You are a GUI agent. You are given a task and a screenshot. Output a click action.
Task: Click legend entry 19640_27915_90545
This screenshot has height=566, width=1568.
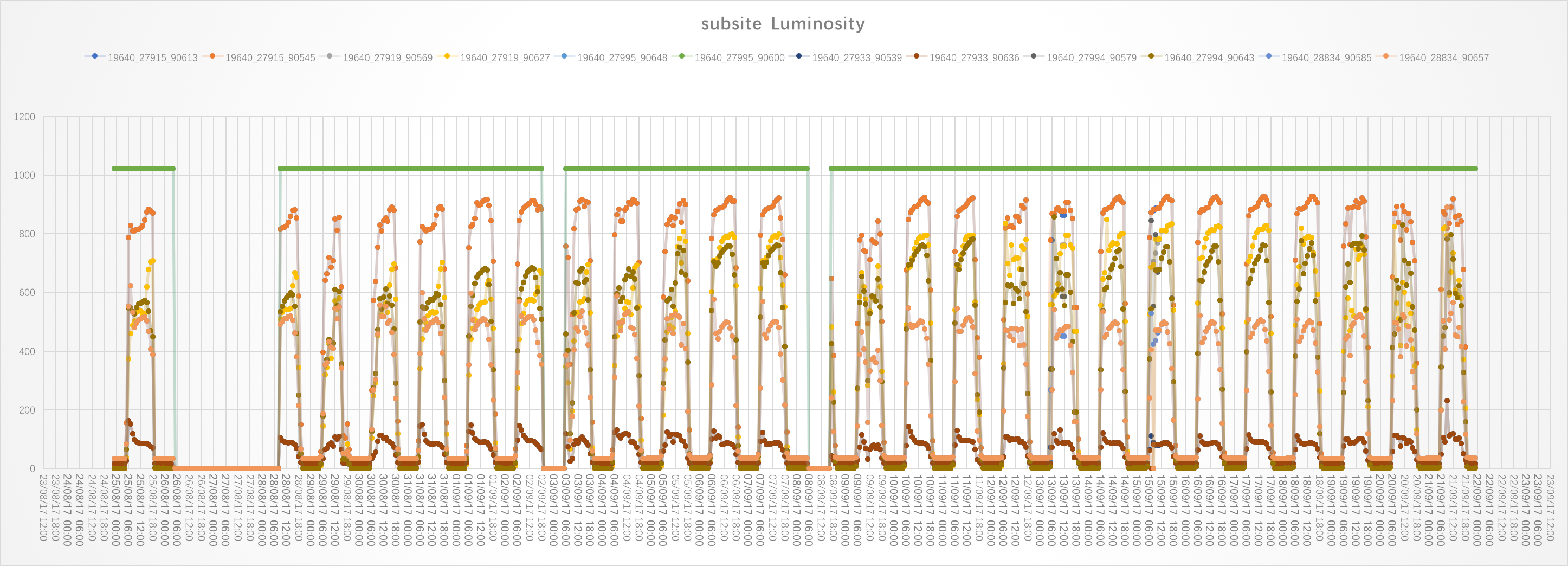click(x=259, y=57)
